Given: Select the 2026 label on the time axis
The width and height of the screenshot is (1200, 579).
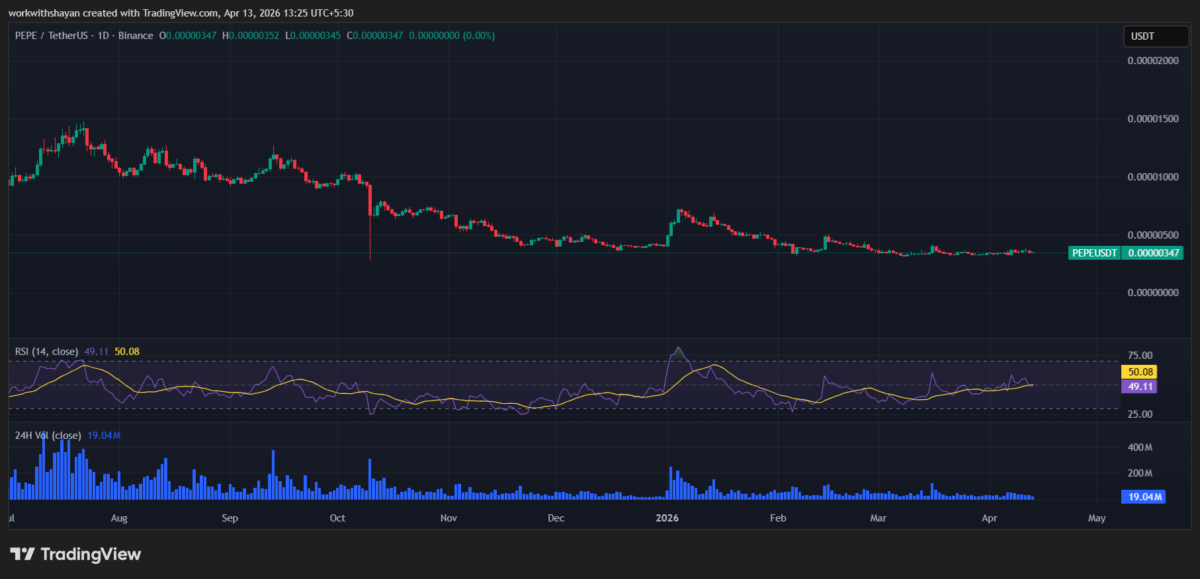Looking at the screenshot, I should click(667, 518).
